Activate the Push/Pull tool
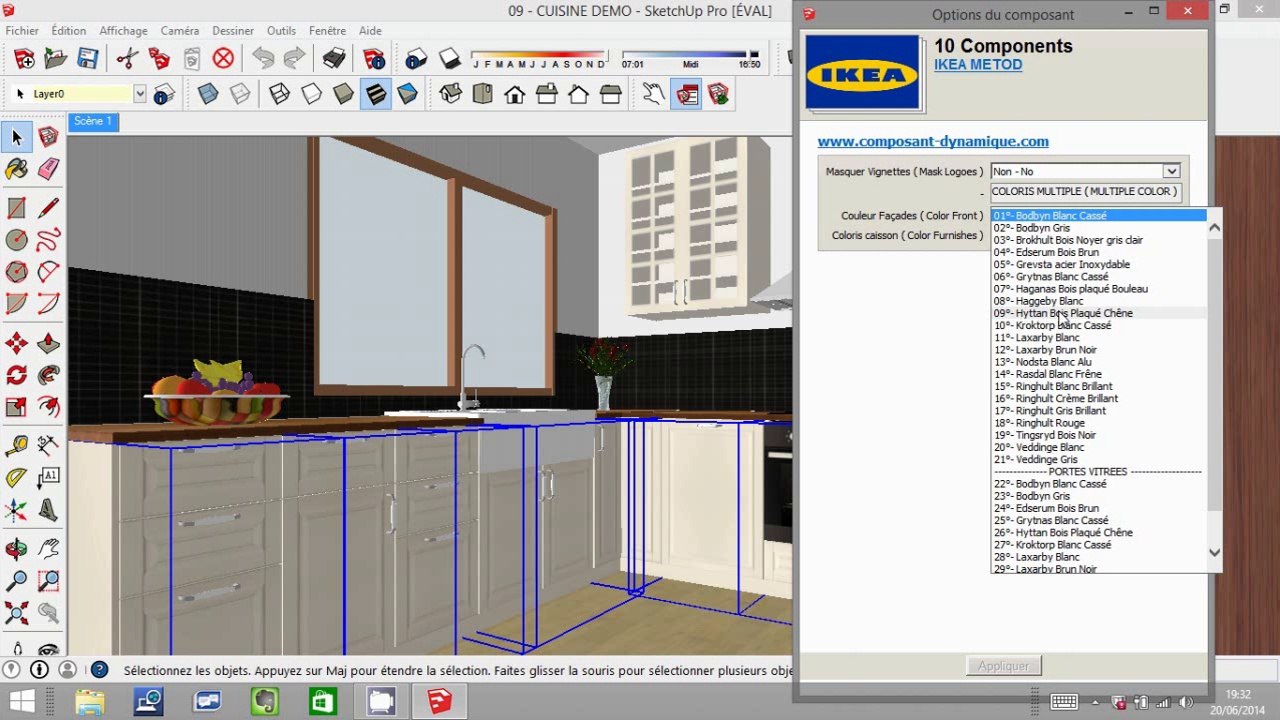Image resolution: width=1280 pixels, height=720 pixels. coord(48,344)
